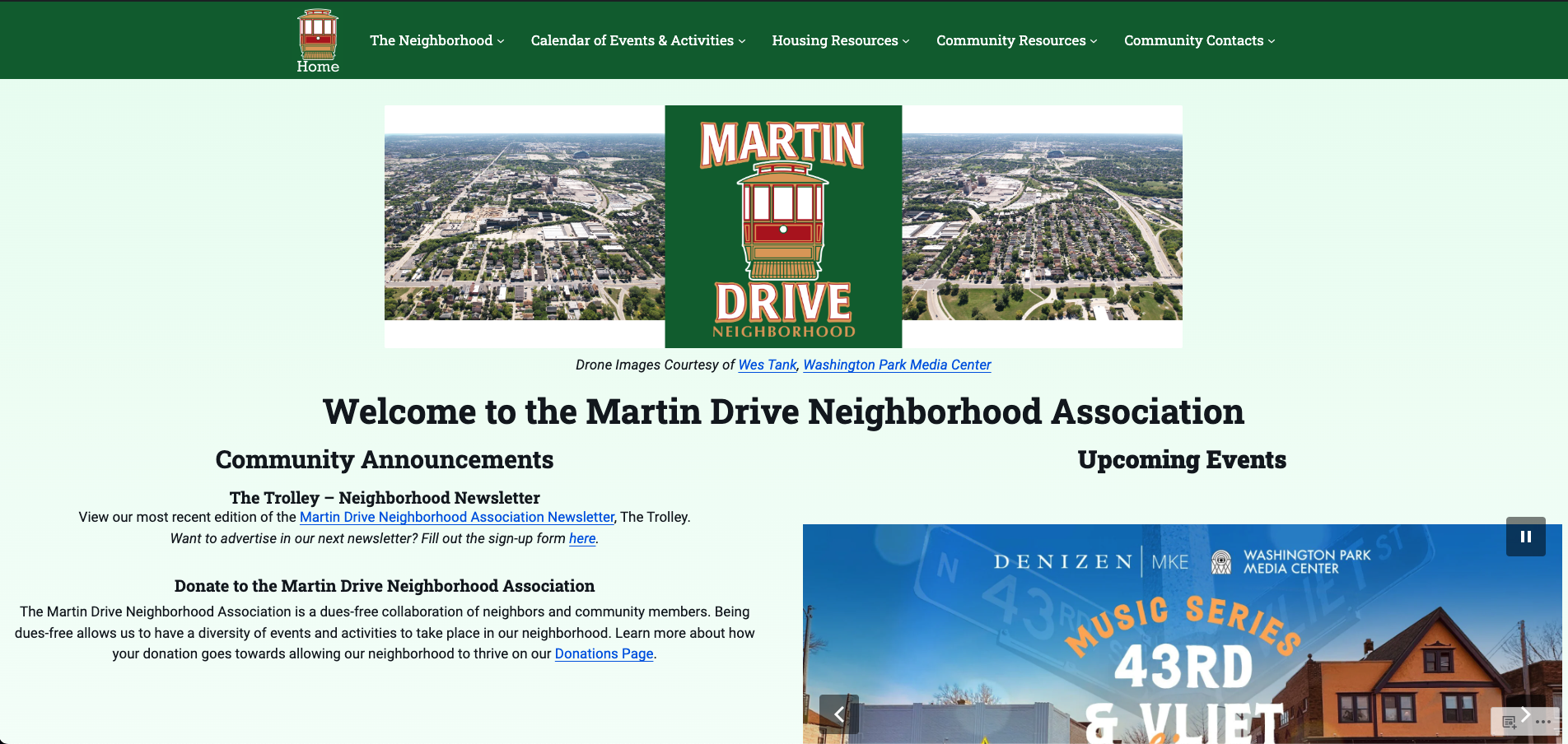The image size is (1568, 744).
Task: Open the Wes Tank link
Action: click(x=768, y=365)
